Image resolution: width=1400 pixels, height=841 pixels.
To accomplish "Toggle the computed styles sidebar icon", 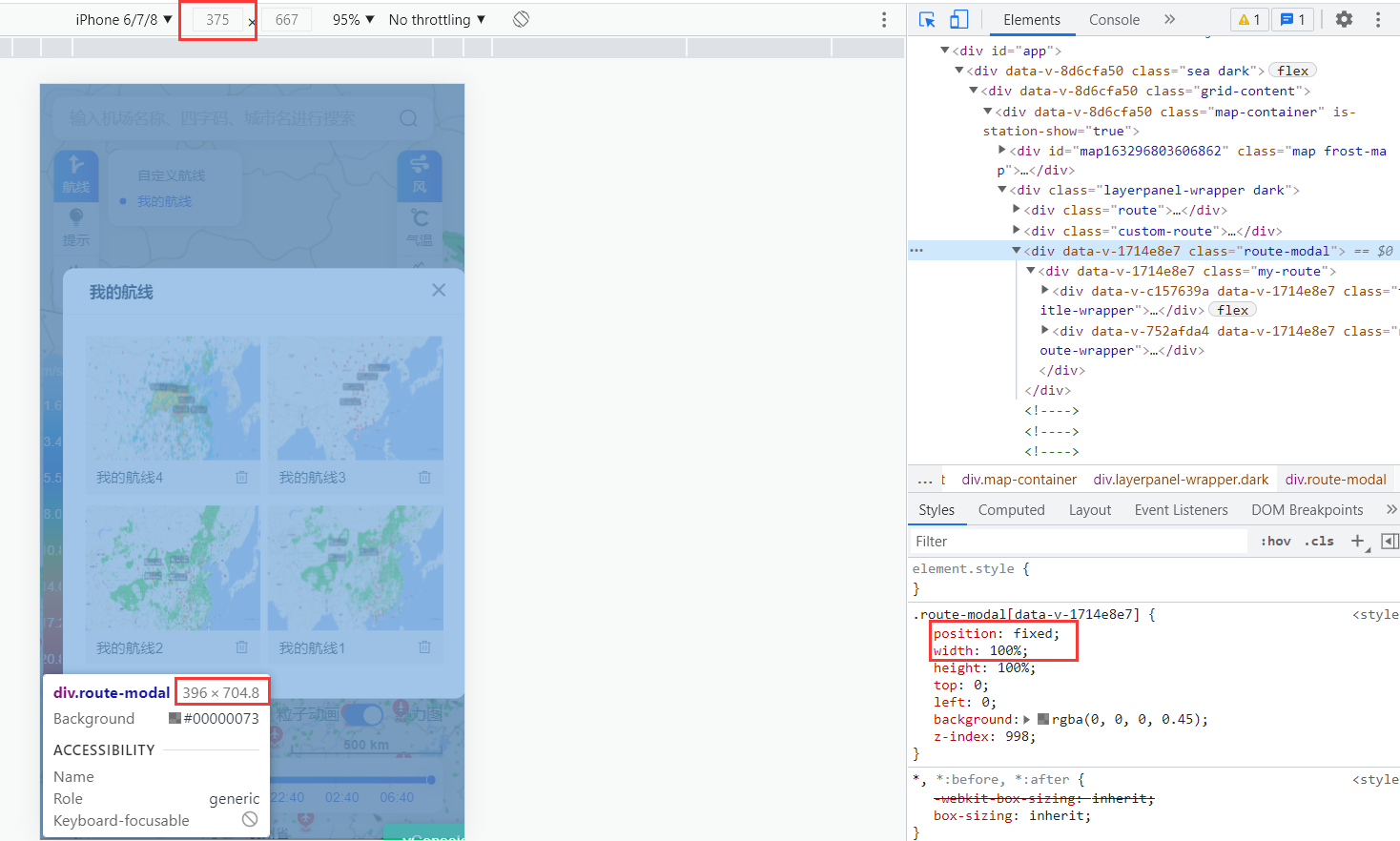I will (x=1390, y=541).
